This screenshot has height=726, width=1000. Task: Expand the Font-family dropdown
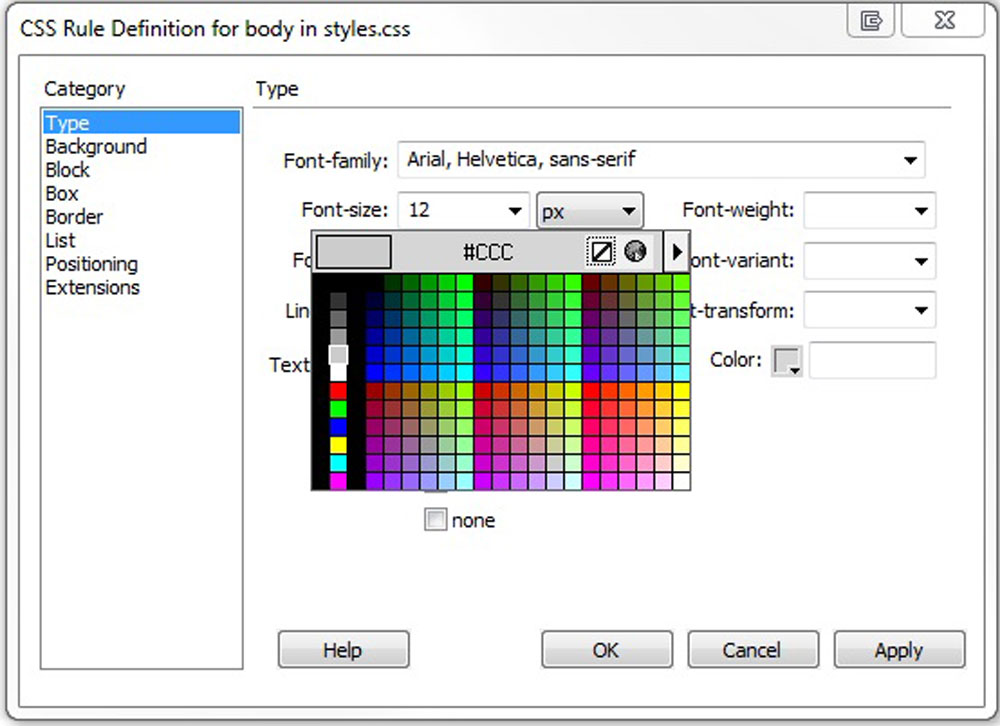[909, 160]
